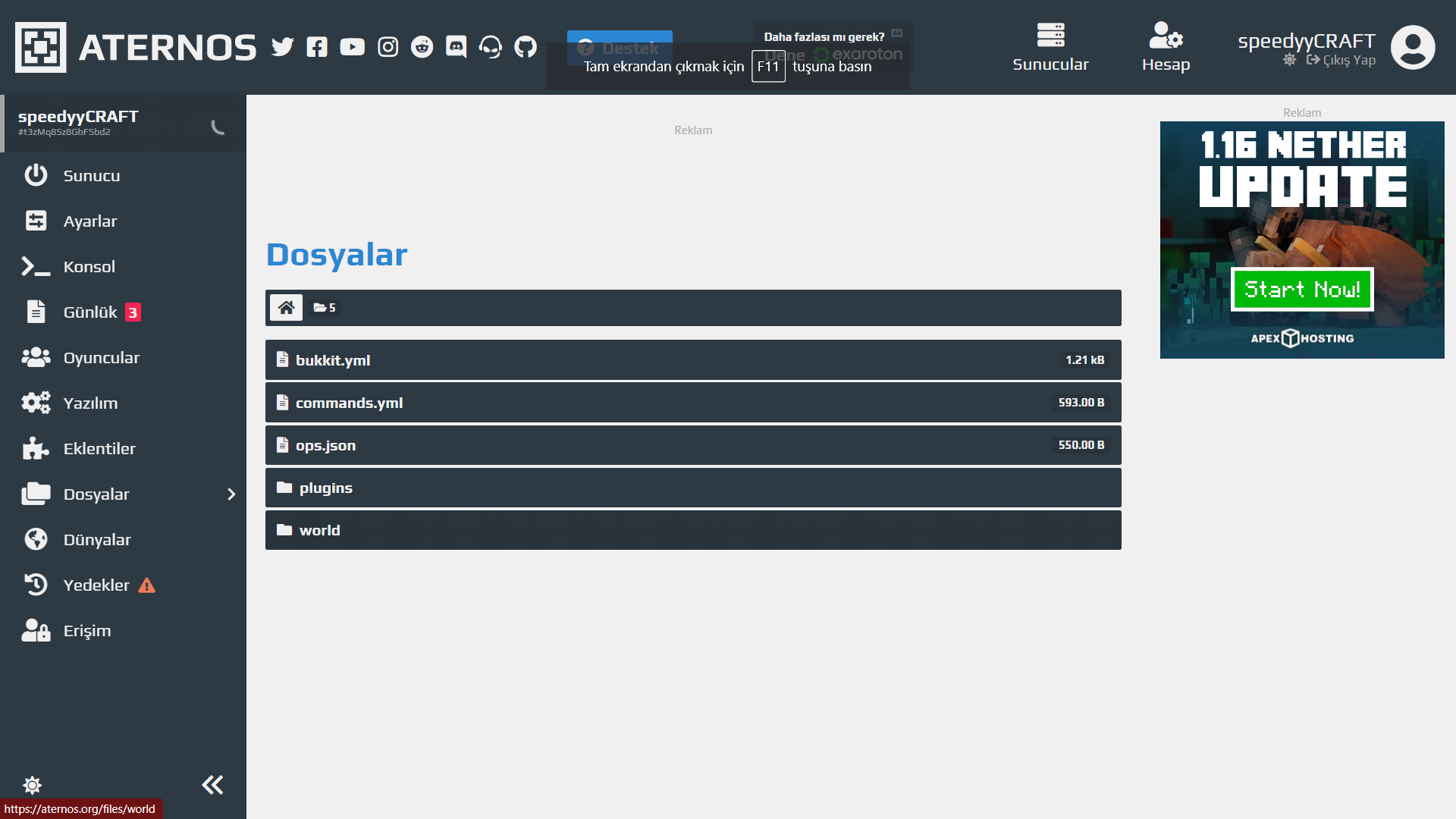Screen dimensions: 1456x819
Task: Click the home breadcrumb button
Action: [x=286, y=308]
